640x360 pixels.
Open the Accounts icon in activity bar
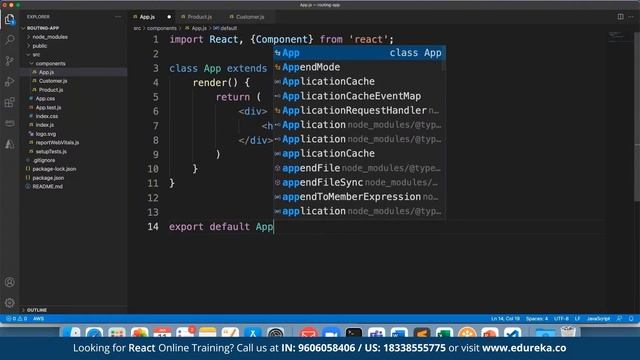pyautogui.click(x=9, y=282)
